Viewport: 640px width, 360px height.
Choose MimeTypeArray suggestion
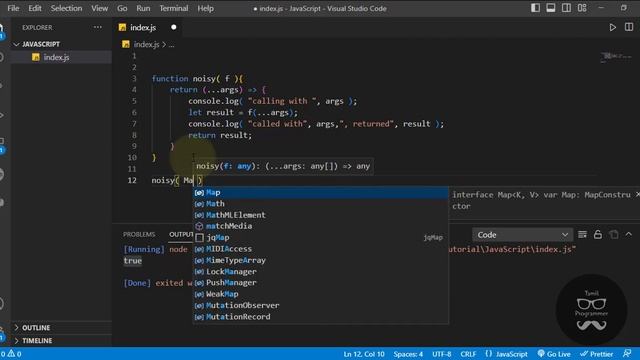[320, 260]
